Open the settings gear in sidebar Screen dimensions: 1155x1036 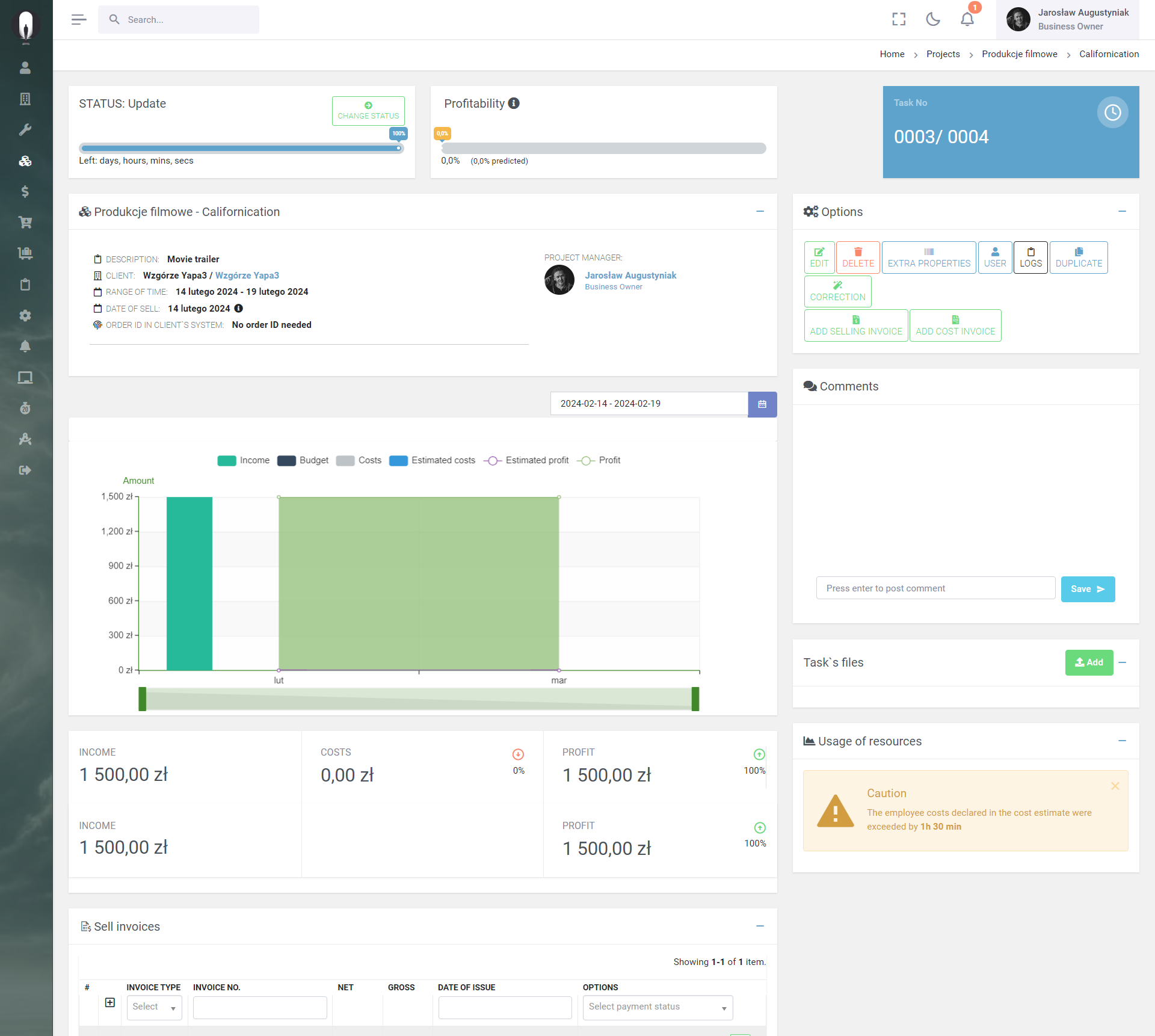pyautogui.click(x=25, y=315)
